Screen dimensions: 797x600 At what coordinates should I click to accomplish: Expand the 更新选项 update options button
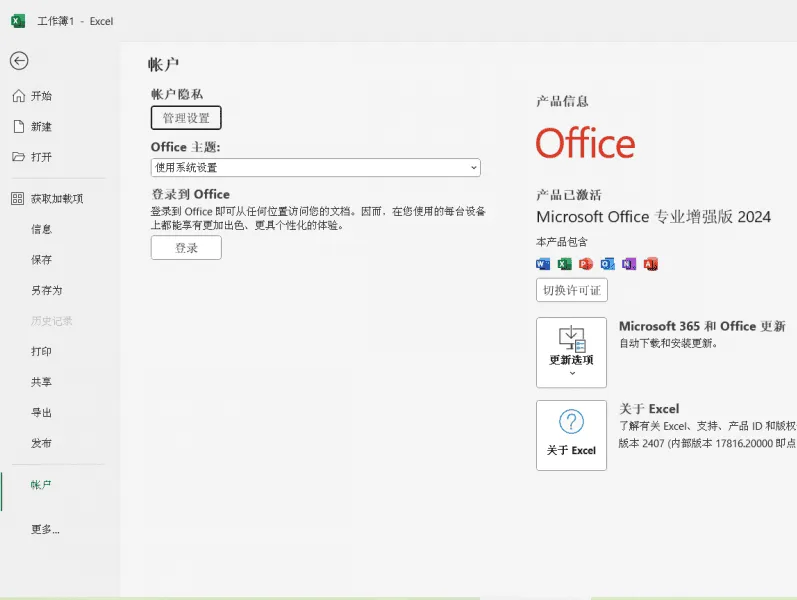571,352
